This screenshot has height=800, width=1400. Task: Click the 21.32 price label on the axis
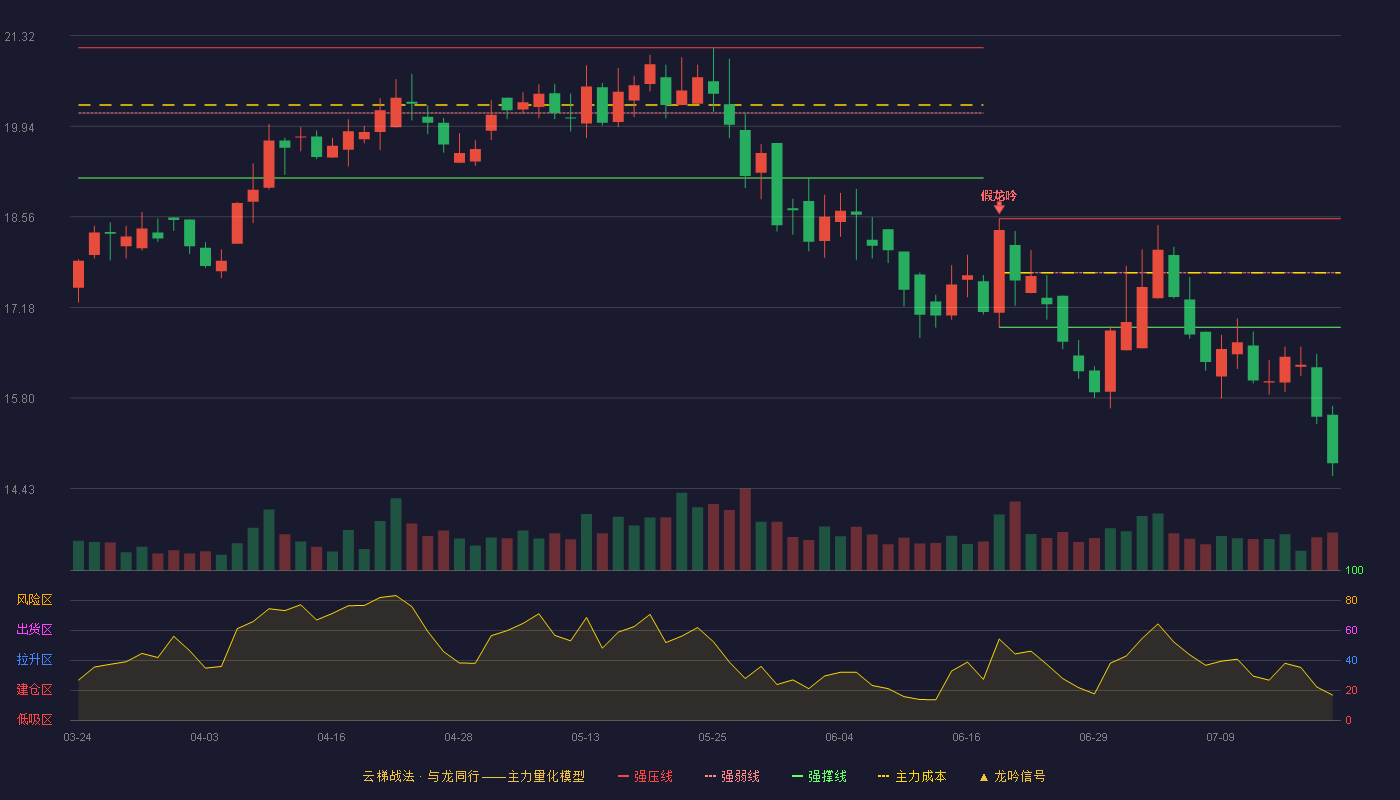click(x=20, y=37)
